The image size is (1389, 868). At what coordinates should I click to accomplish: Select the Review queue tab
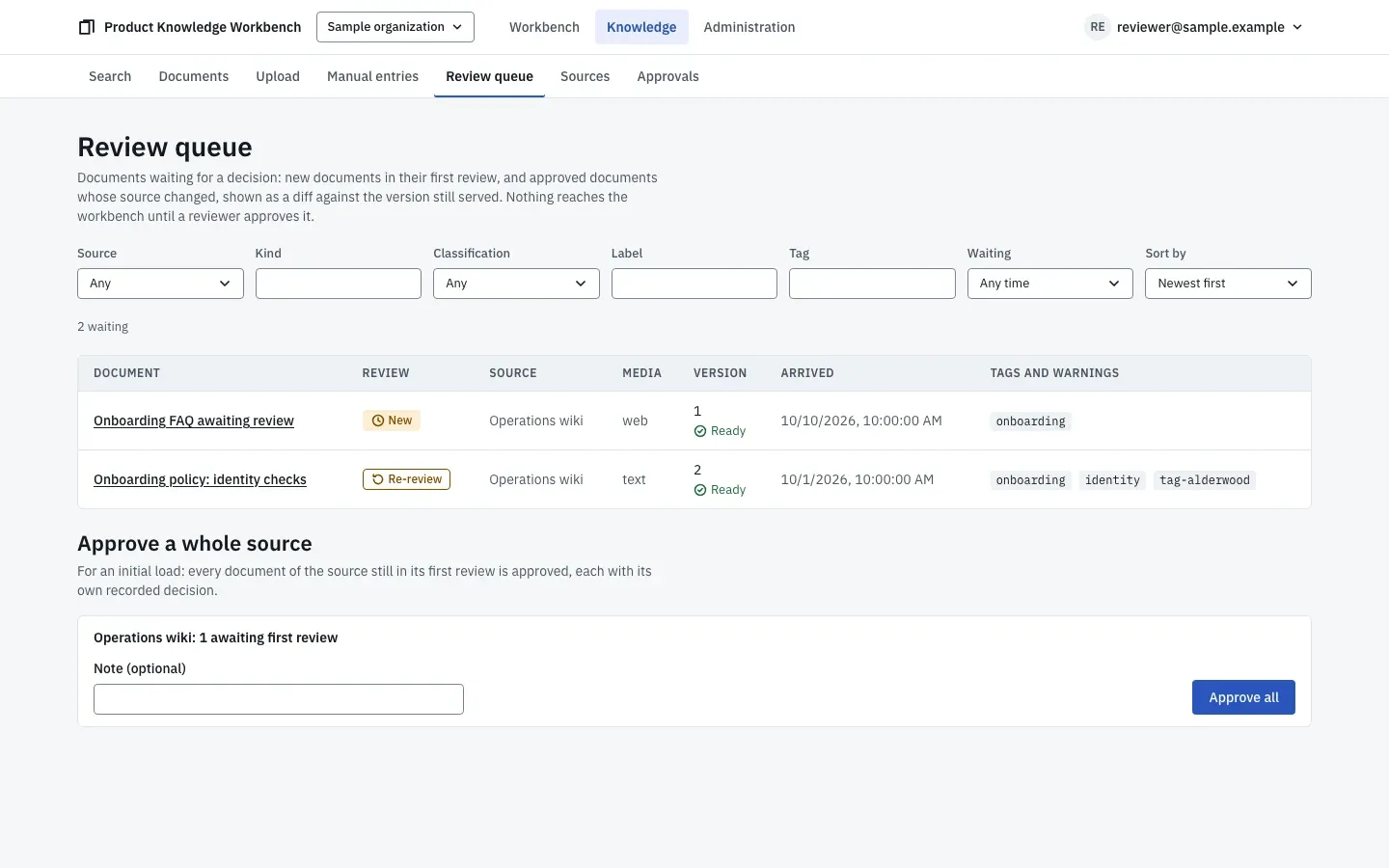[x=489, y=76]
